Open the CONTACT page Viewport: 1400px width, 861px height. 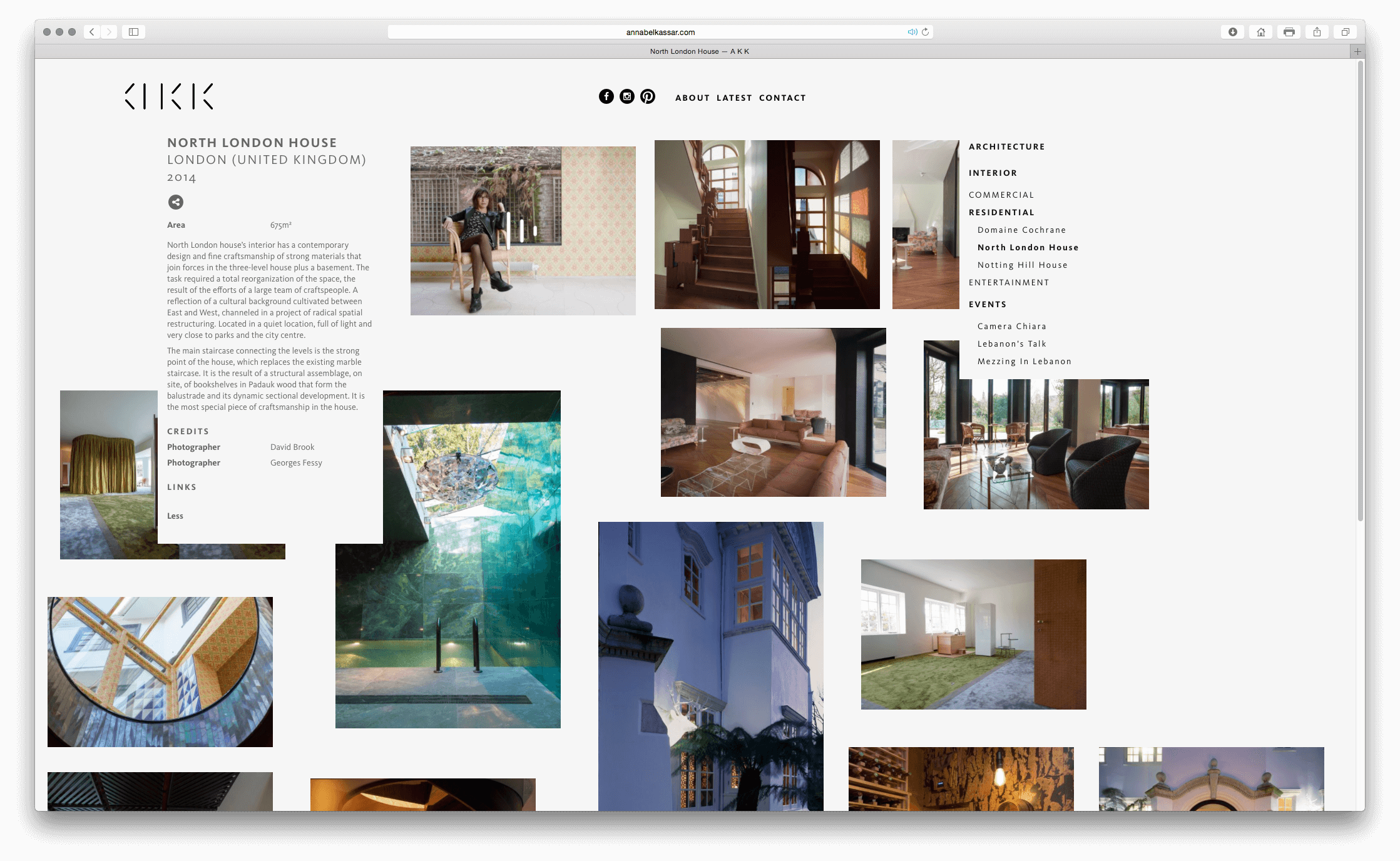pos(782,98)
